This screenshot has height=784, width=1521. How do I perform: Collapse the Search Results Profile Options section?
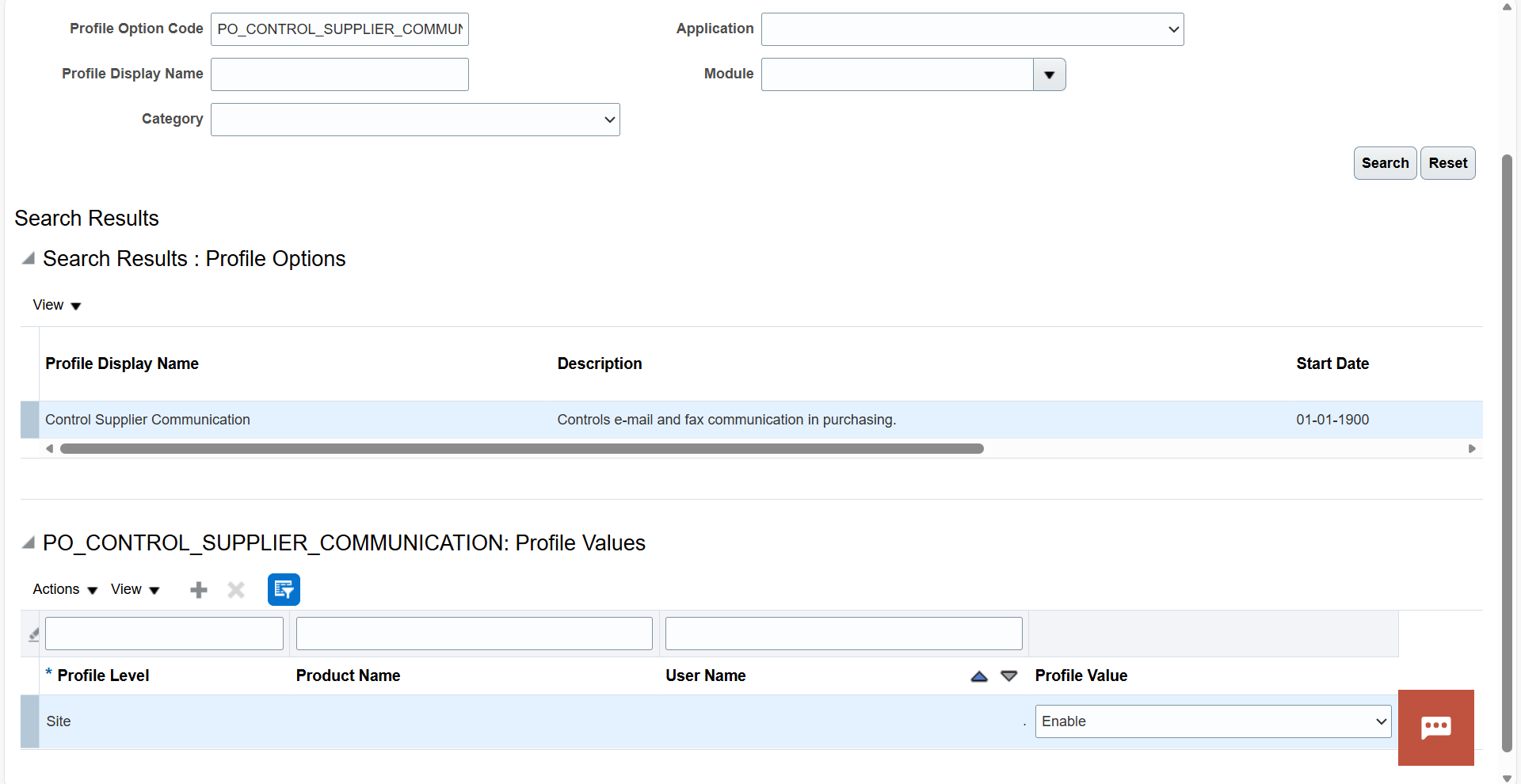pos(29,258)
